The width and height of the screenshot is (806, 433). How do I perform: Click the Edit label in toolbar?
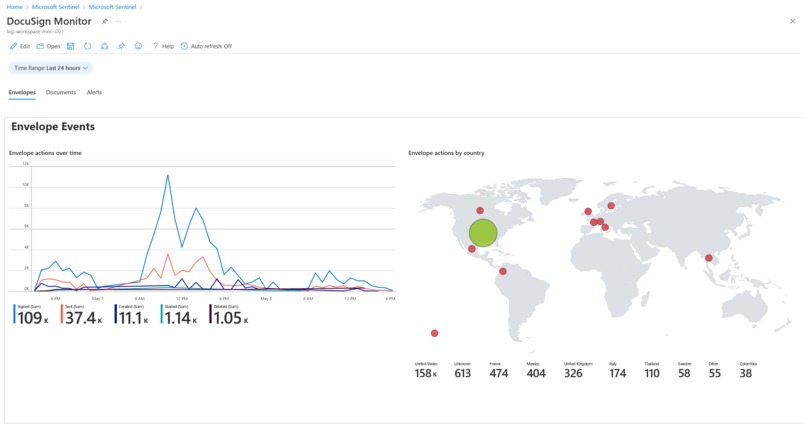click(25, 46)
